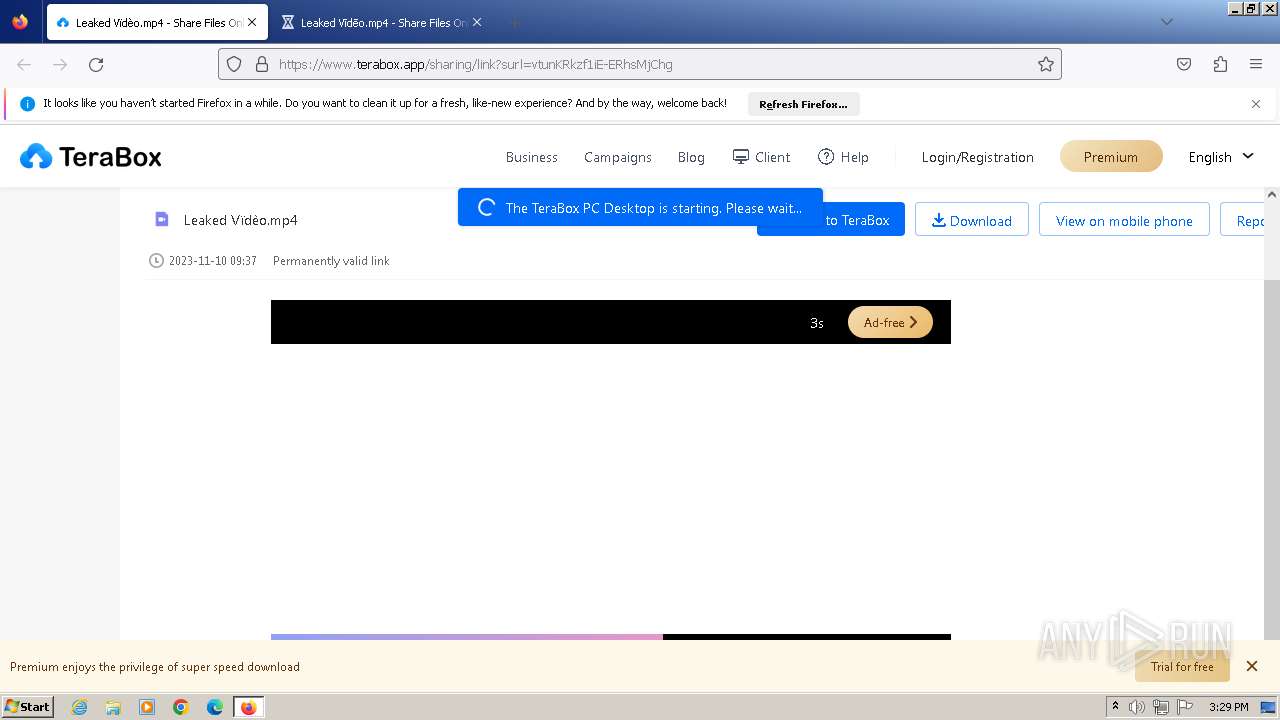This screenshot has width=1280, height=720.
Task: Click the tracking protection shield icon
Action: tap(234, 64)
